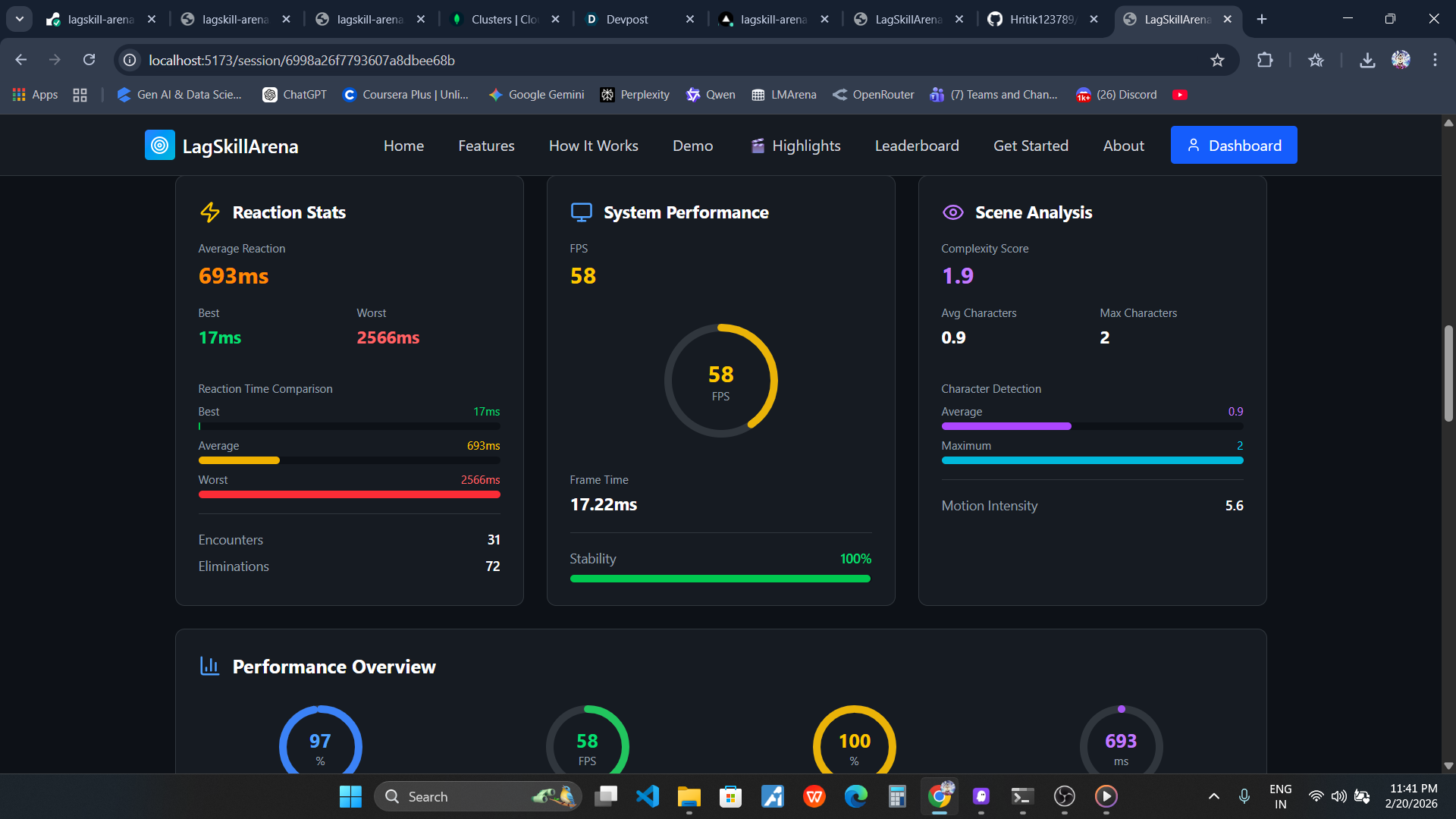The image size is (1456, 819).
Task: Click the green Stability progress bar
Action: tap(720, 579)
